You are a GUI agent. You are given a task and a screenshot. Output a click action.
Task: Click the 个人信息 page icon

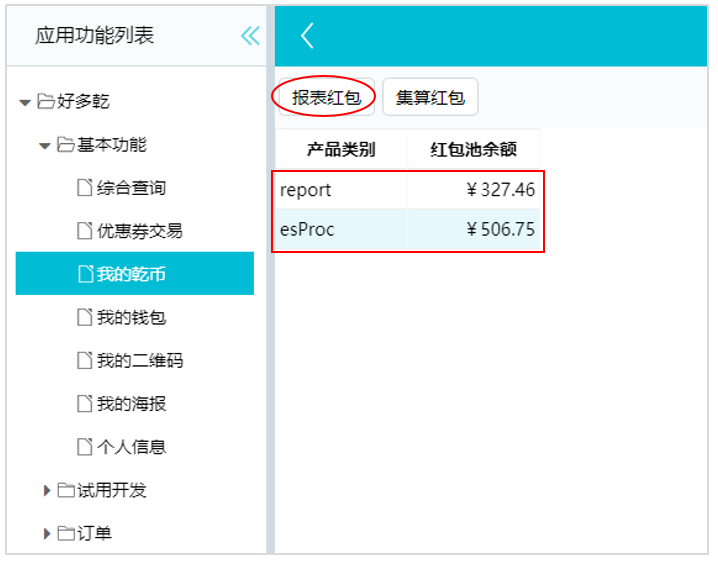coord(85,447)
